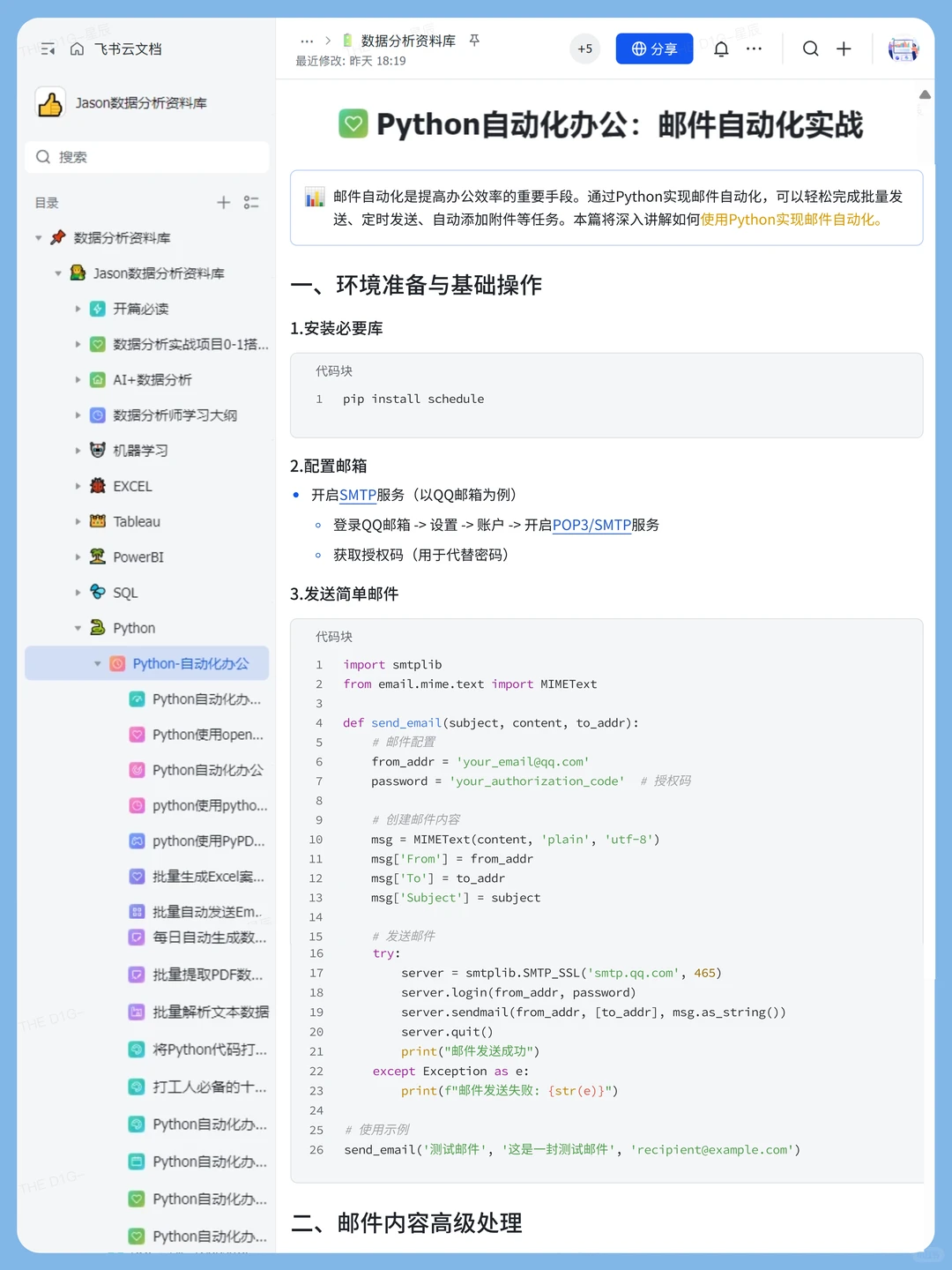
Task: Add a page with the 目录 plus icon
Action: 224,202
